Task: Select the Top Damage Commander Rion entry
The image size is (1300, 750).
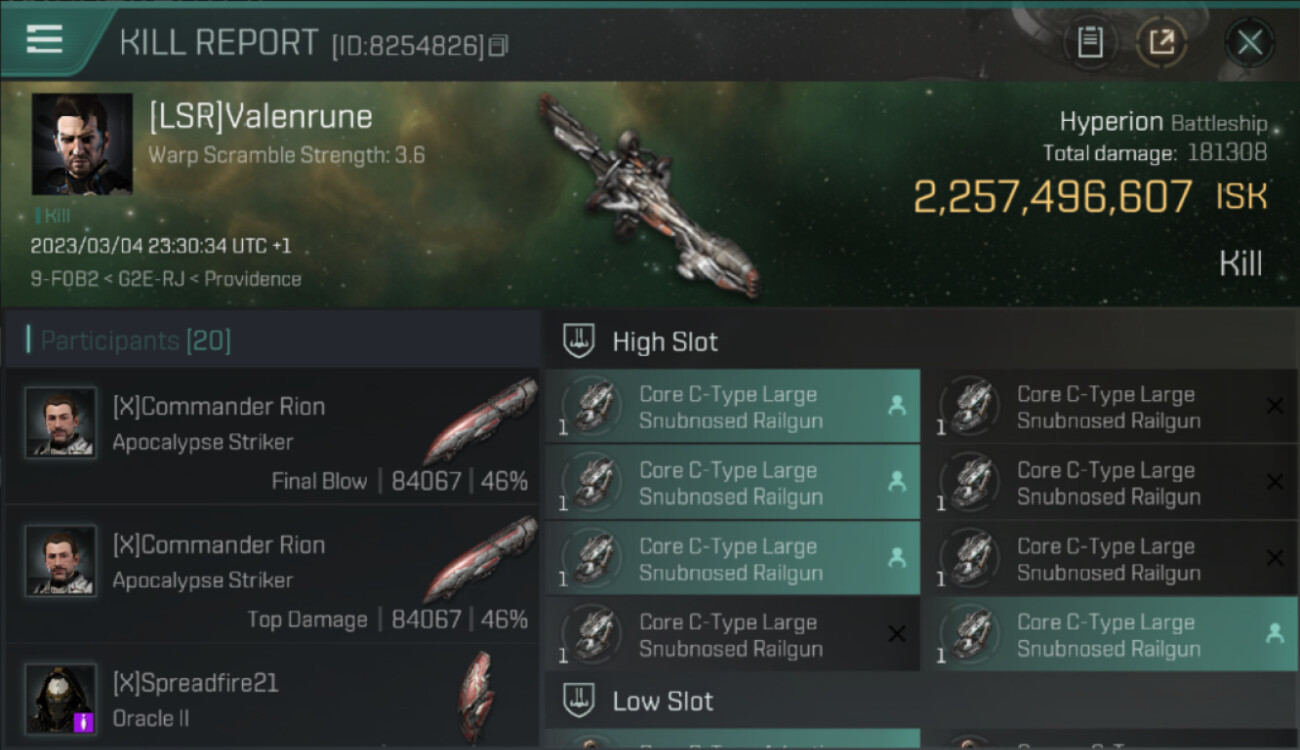Action: 272,575
